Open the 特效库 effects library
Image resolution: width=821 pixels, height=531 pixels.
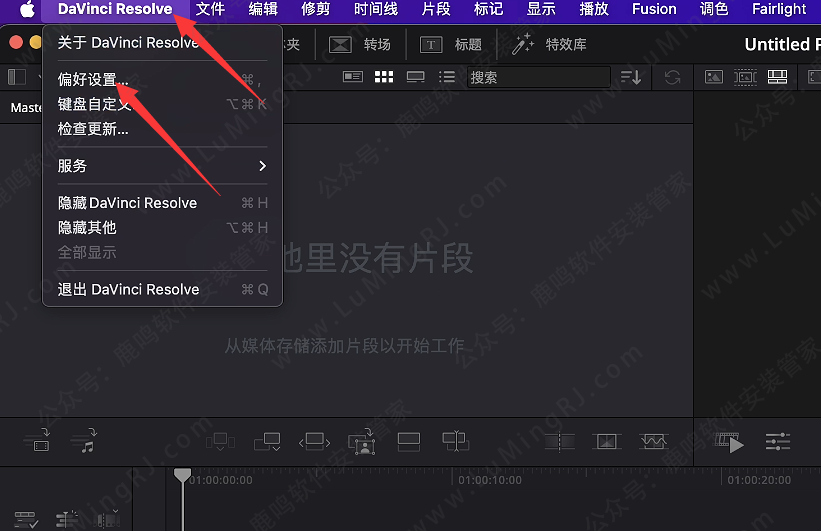(549, 45)
